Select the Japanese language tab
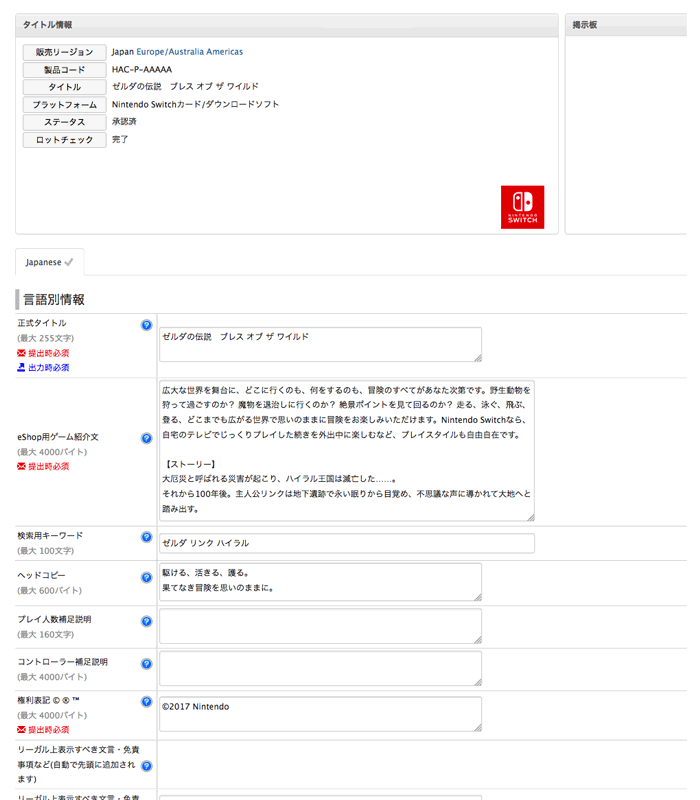The width and height of the screenshot is (700, 800). [x=49, y=262]
